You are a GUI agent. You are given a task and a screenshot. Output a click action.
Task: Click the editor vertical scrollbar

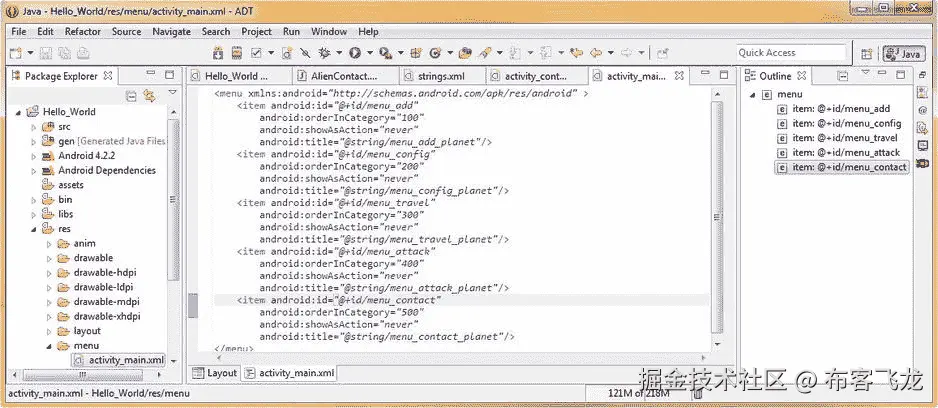[717, 217]
